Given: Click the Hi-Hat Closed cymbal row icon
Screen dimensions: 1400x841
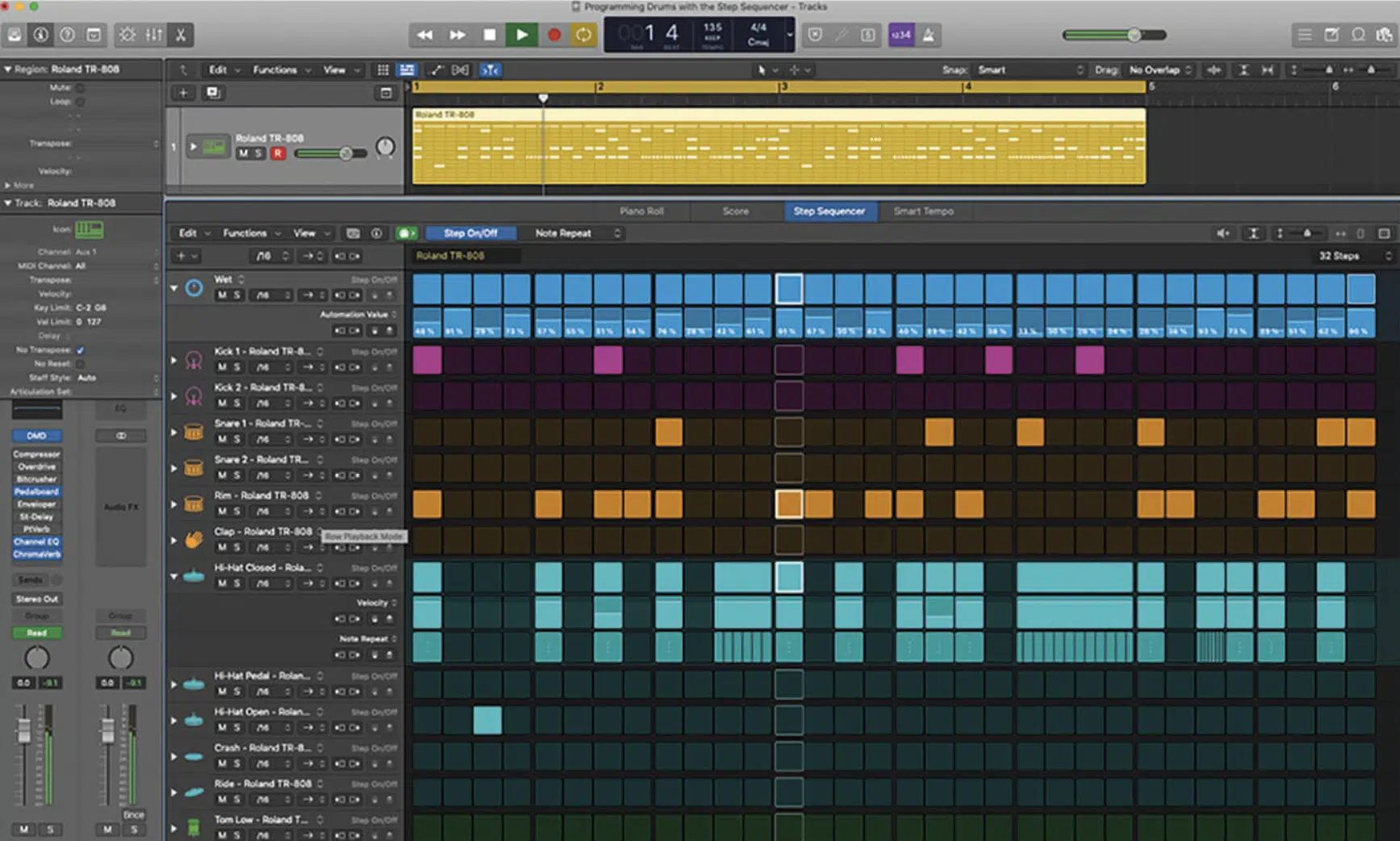Looking at the screenshot, I should [x=194, y=576].
